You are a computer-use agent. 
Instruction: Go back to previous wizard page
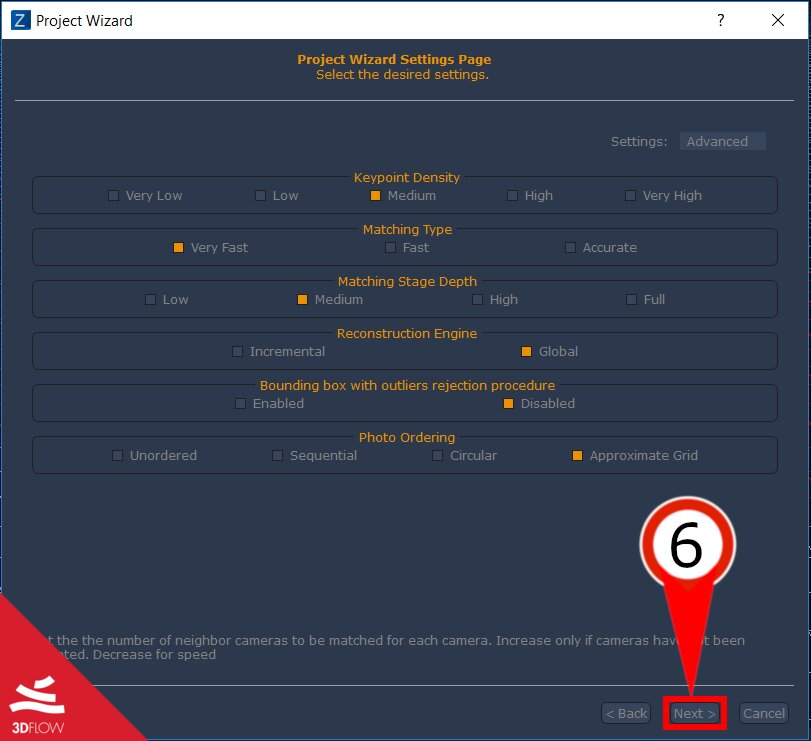point(626,714)
